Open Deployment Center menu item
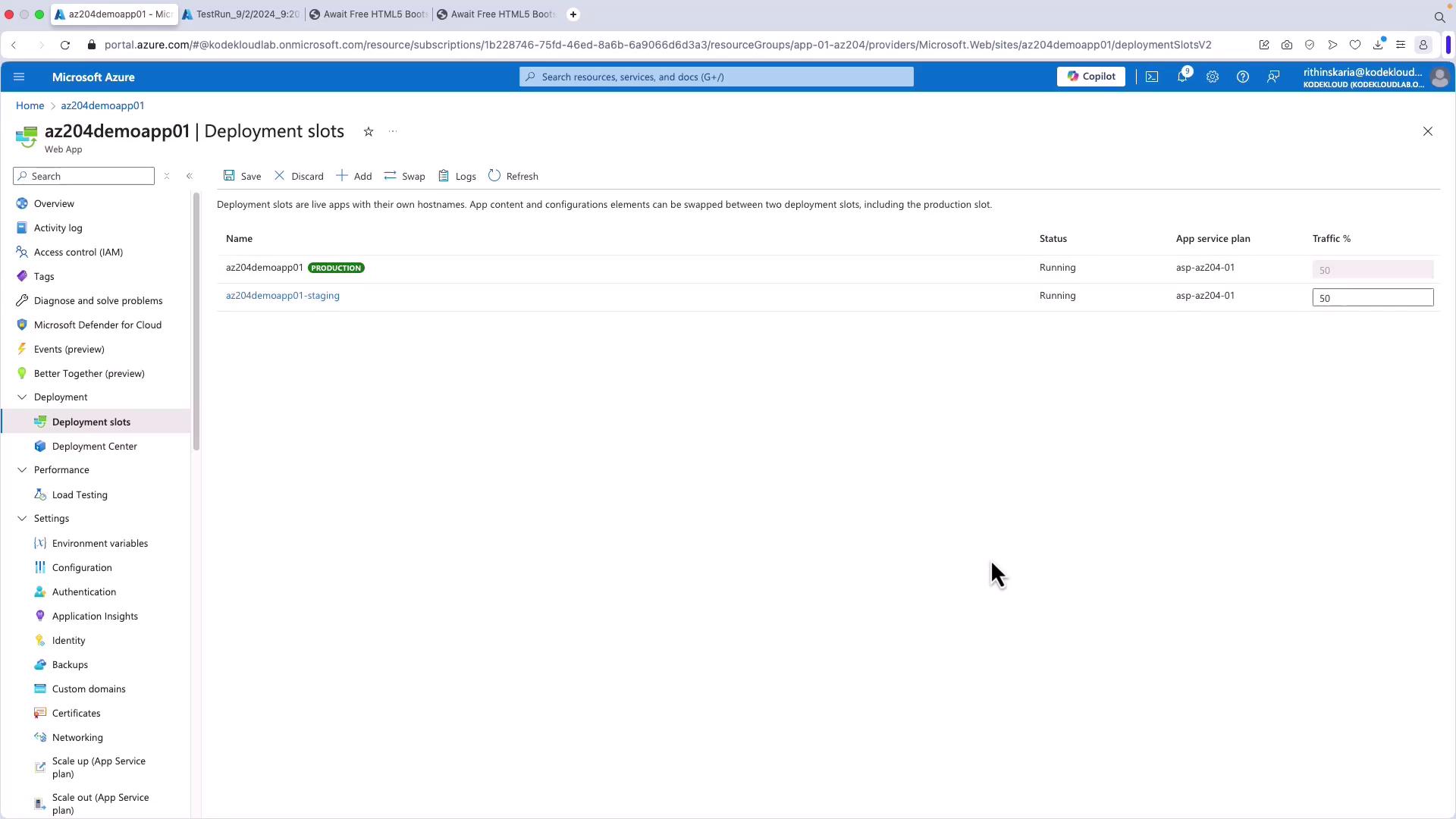 tap(94, 446)
